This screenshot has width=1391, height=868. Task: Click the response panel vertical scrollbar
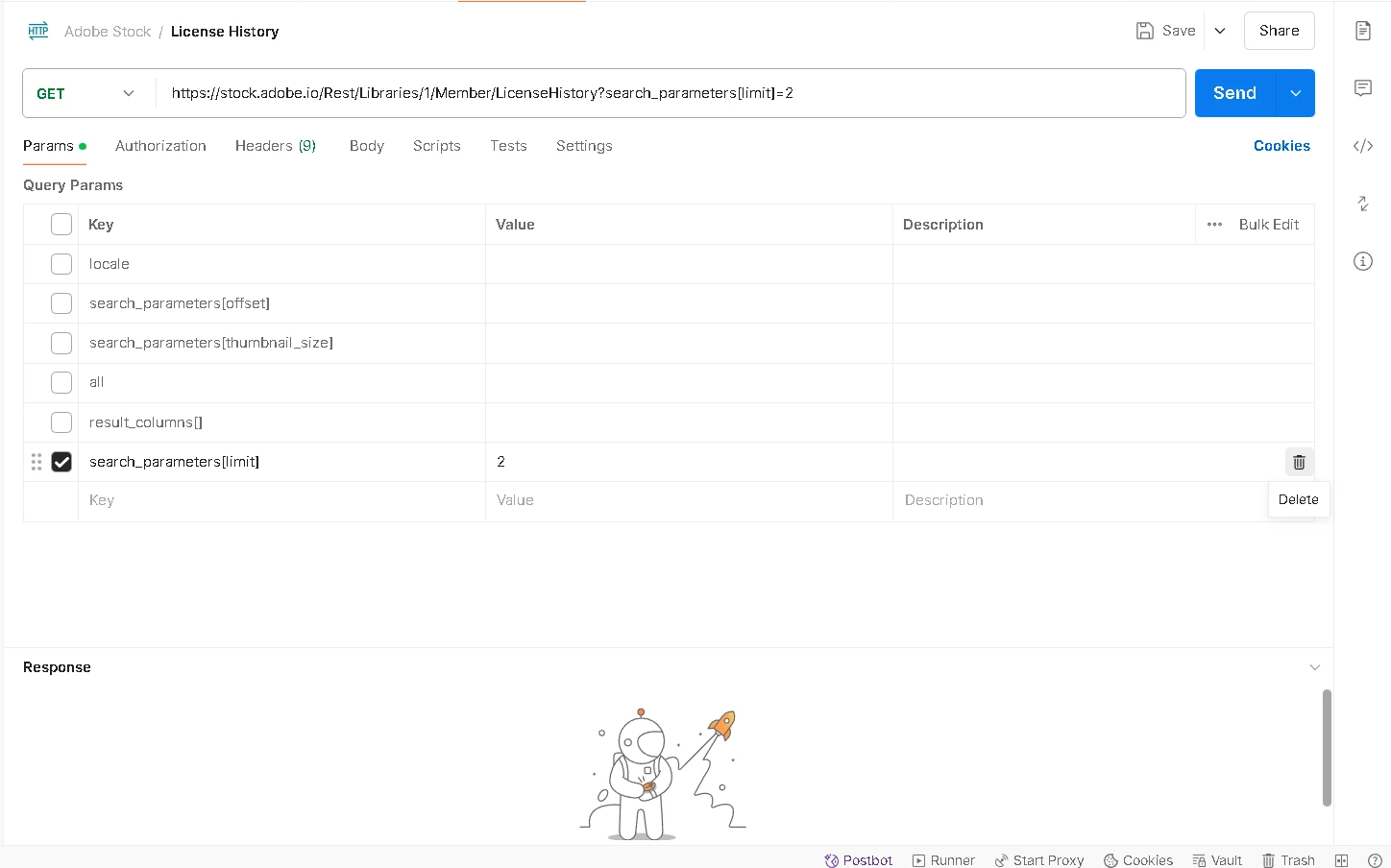coord(1327,748)
